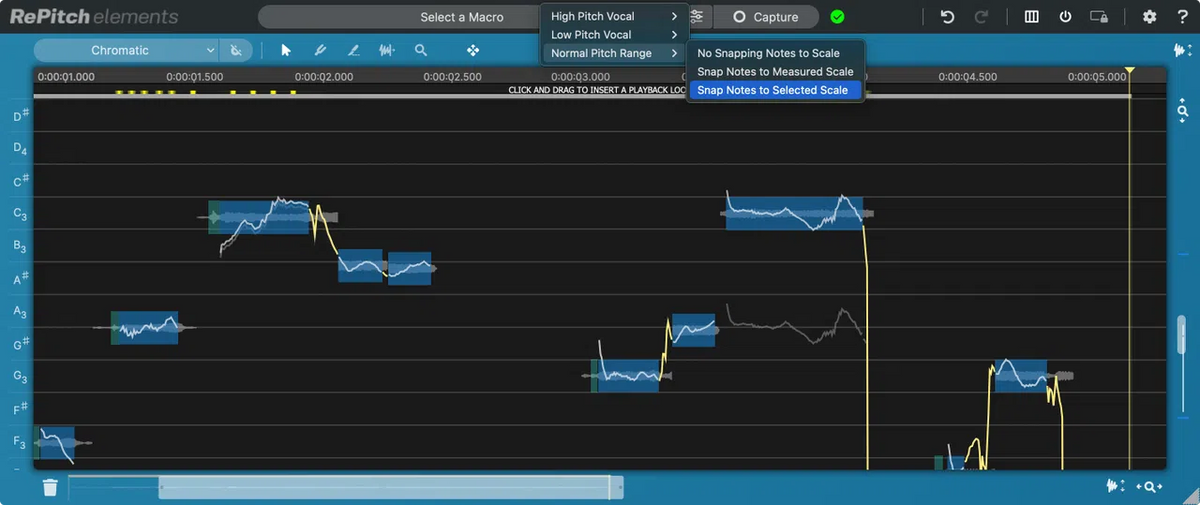Choose the waveform split tool
Viewport: 1200px width, 505px height.
(x=387, y=50)
